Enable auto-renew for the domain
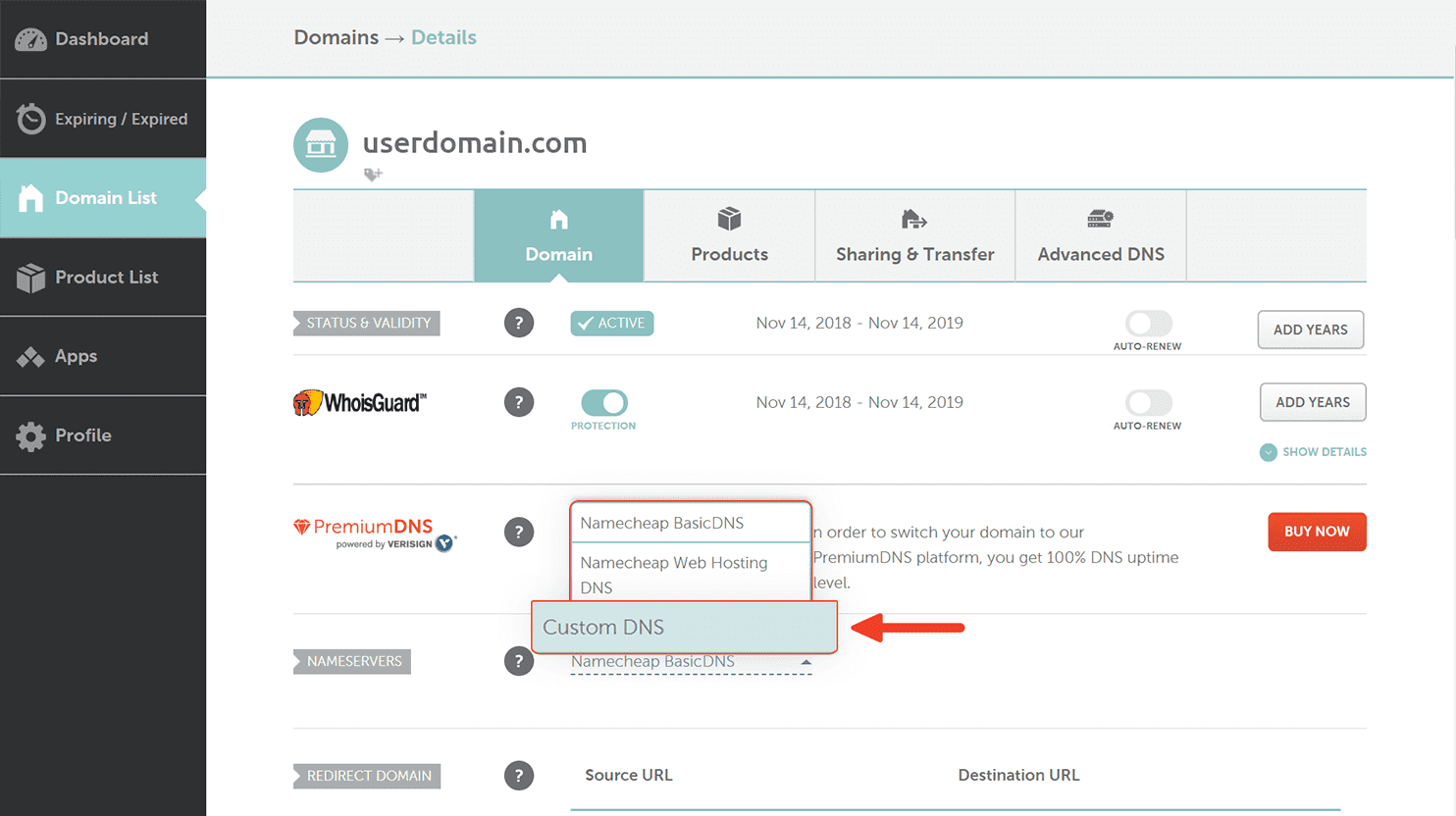 click(1147, 323)
